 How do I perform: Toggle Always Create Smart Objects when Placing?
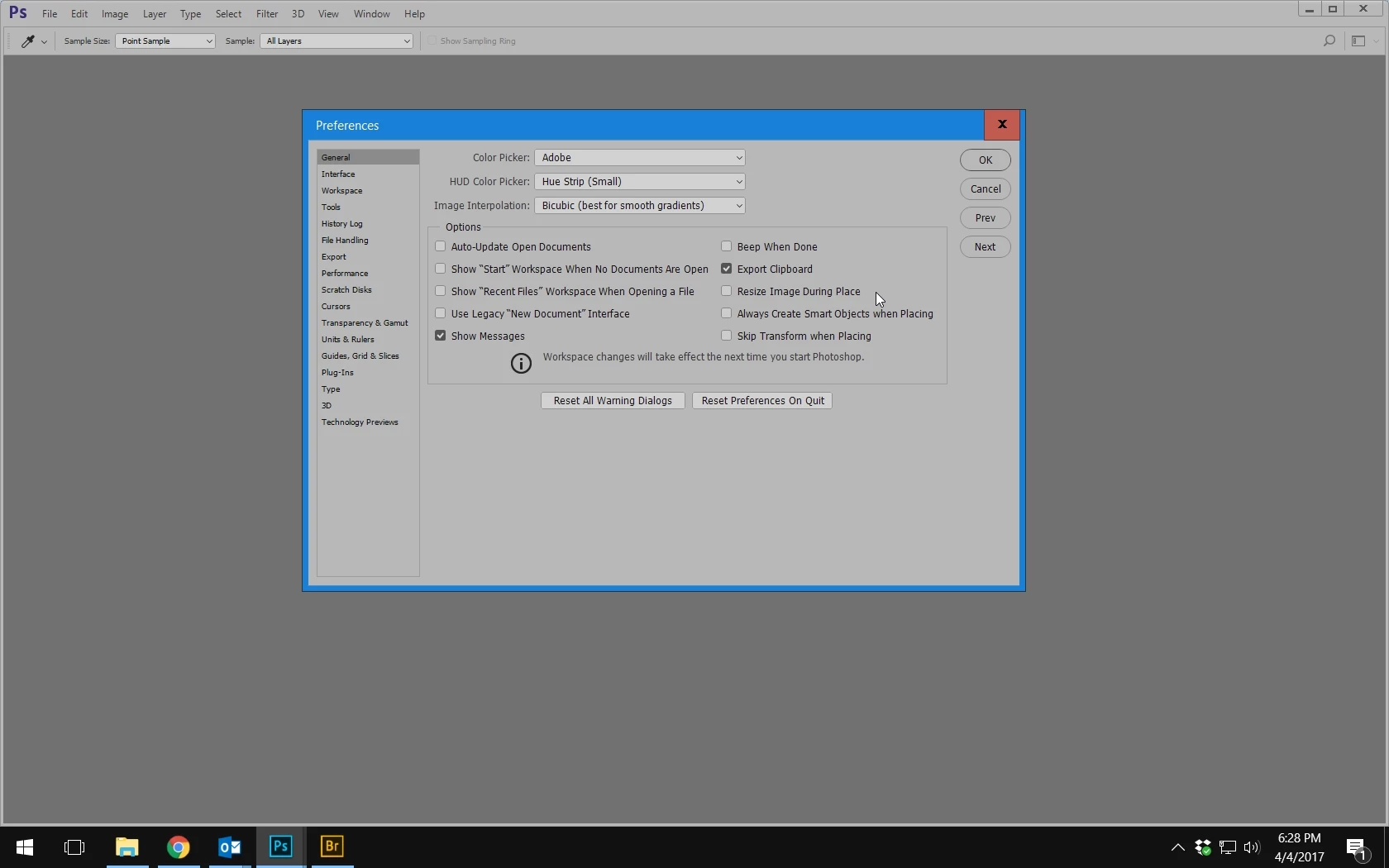727,313
